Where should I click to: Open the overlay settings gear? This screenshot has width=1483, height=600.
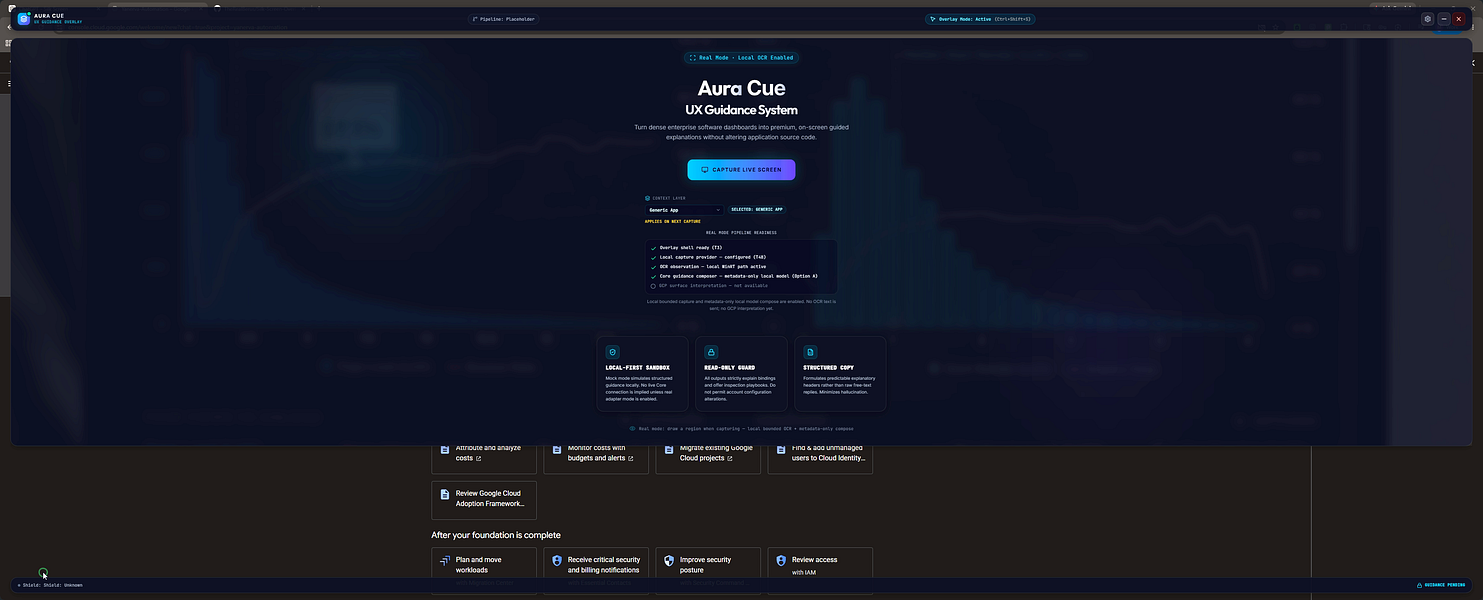pyautogui.click(x=1427, y=19)
